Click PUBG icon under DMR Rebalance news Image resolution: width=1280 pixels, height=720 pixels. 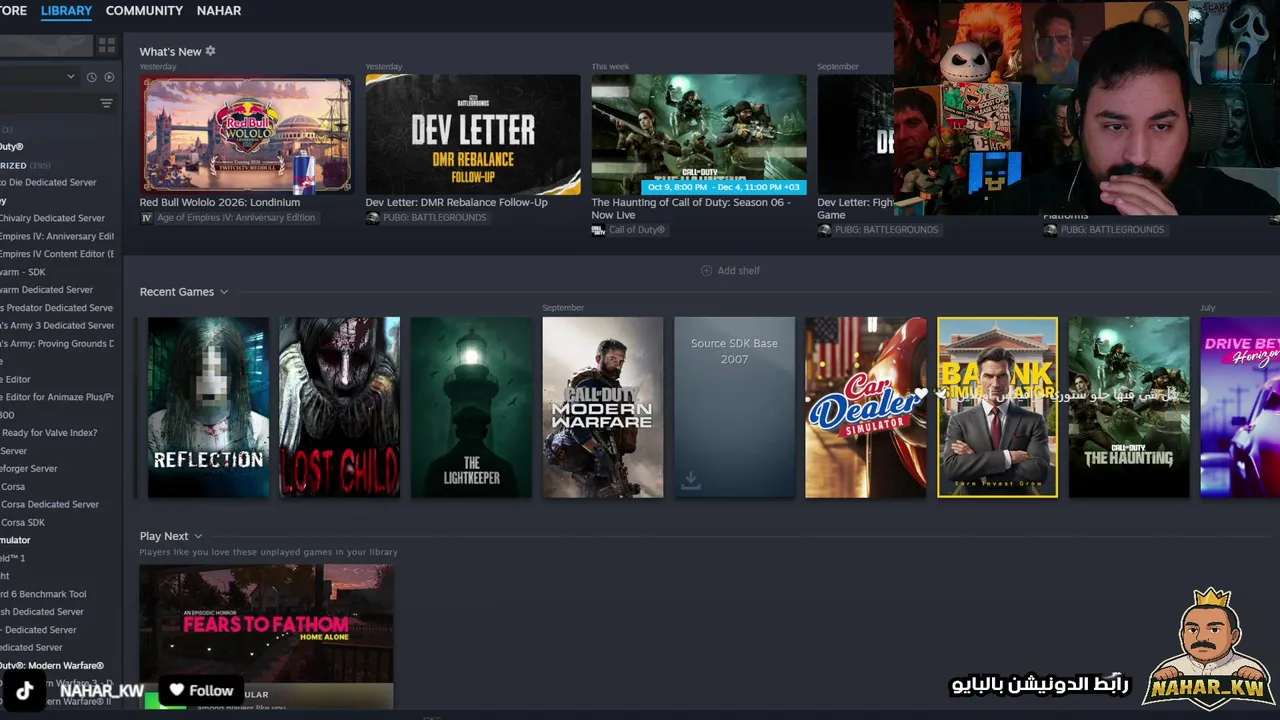tap(372, 218)
